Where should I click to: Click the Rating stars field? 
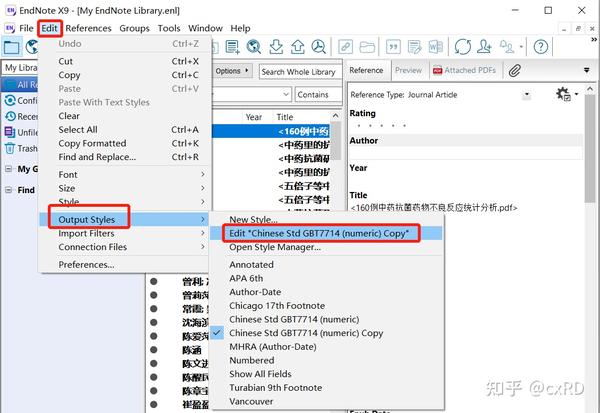click(x=381, y=125)
